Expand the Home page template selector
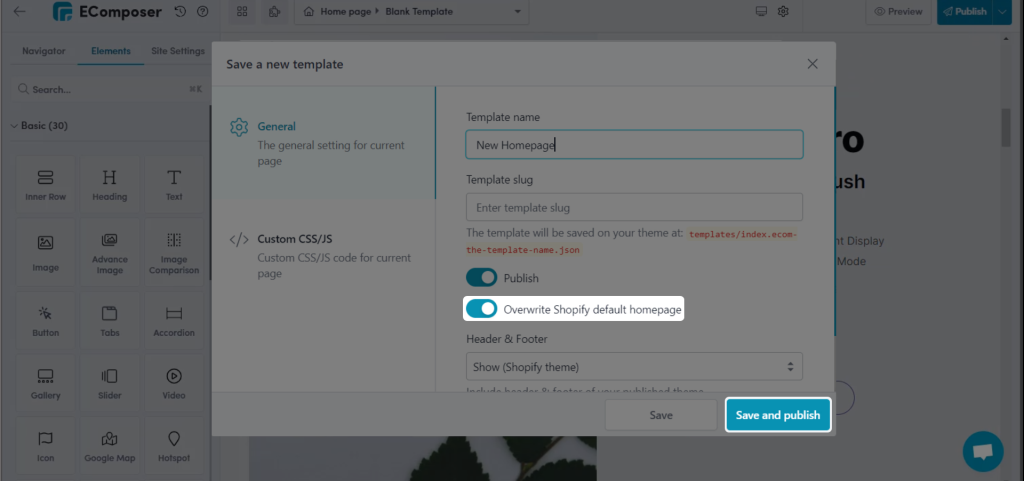The height and width of the screenshot is (481, 1024). click(x=411, y=12)
